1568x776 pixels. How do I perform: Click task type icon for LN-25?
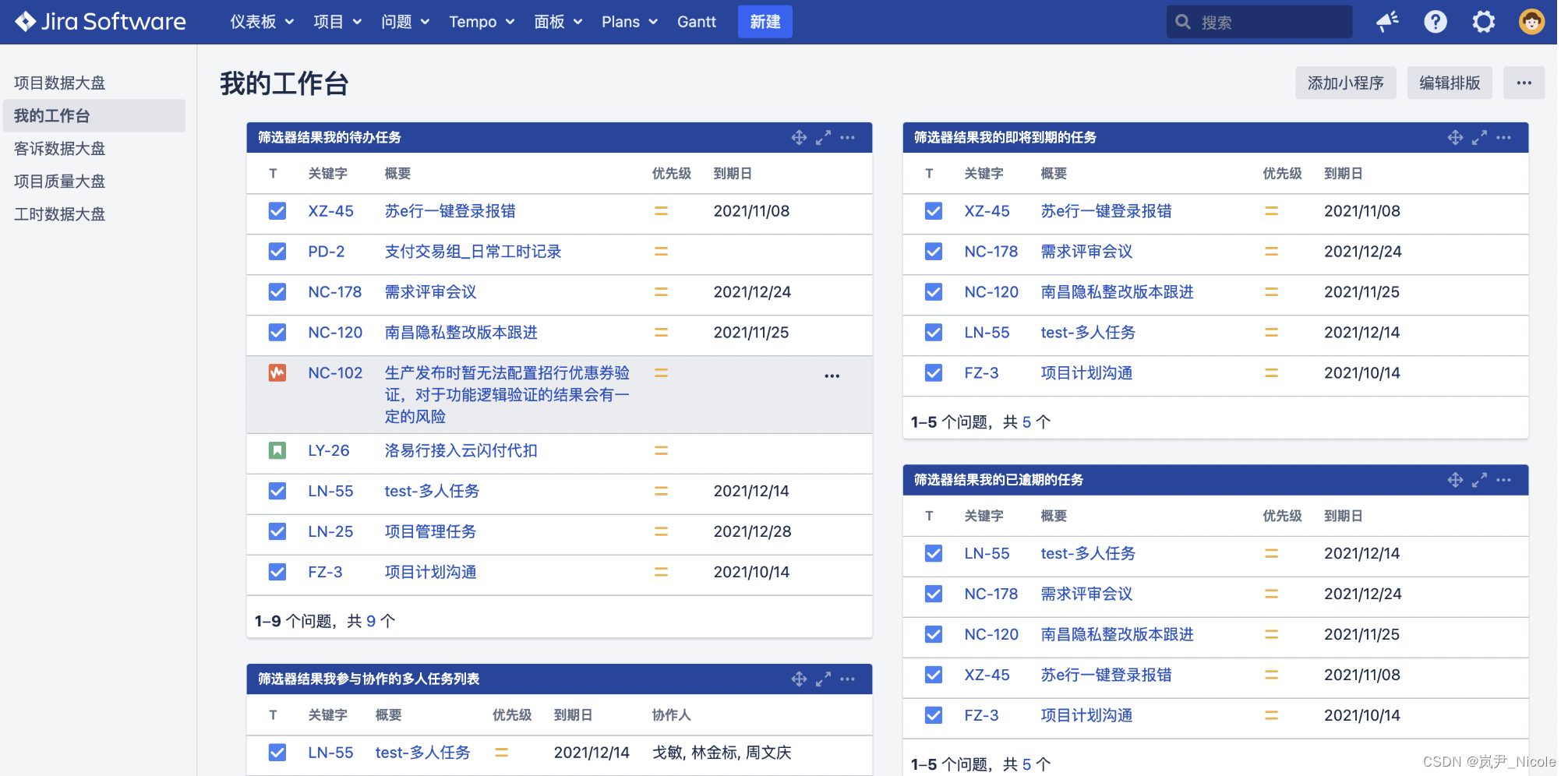277,532
